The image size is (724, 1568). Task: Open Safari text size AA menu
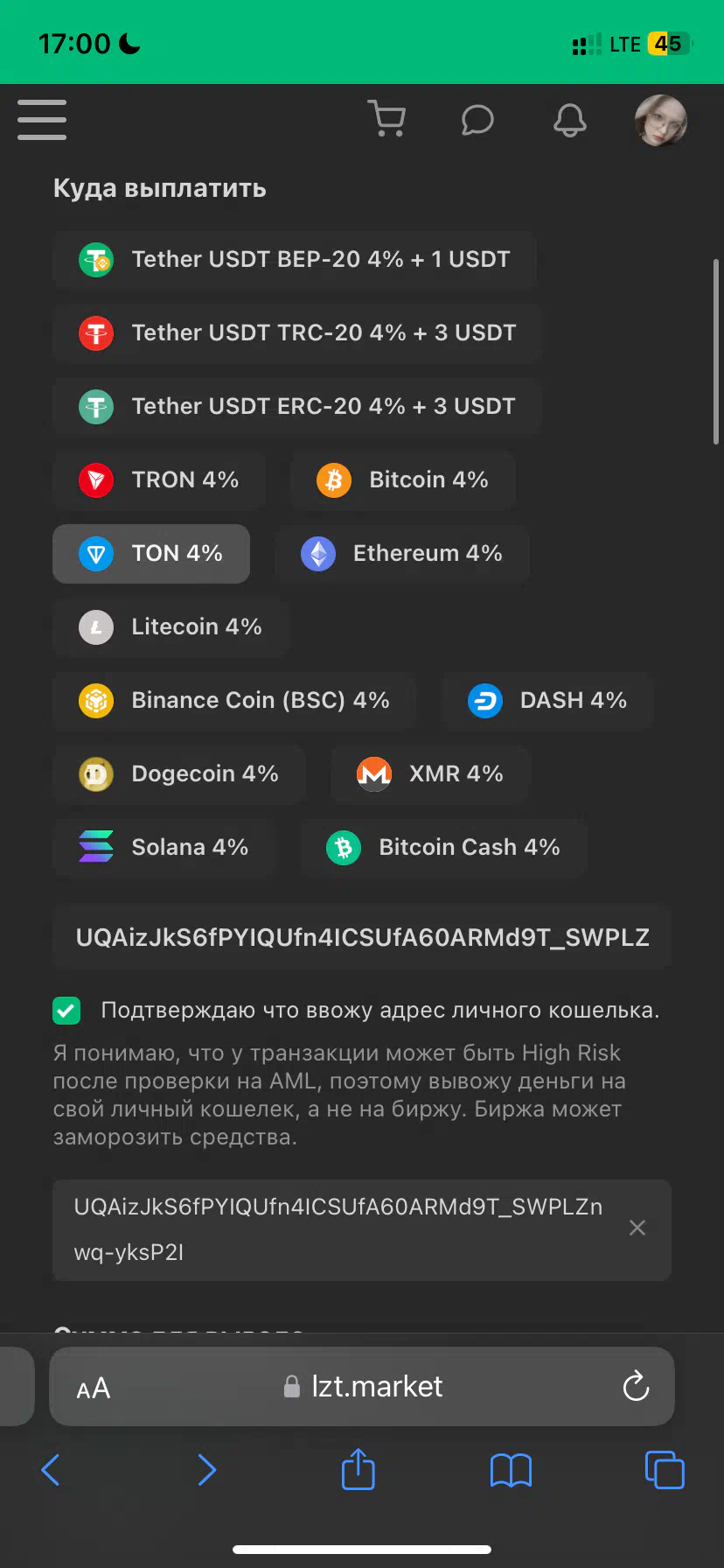pyautogui.click(x=94, y=1388)
